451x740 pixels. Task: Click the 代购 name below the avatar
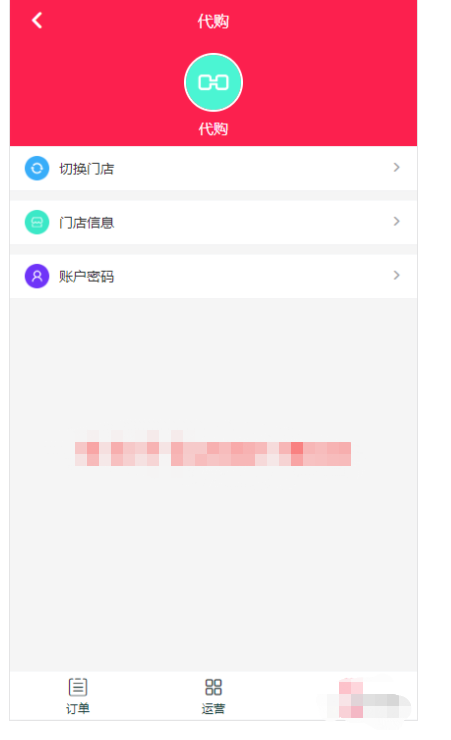213,128
